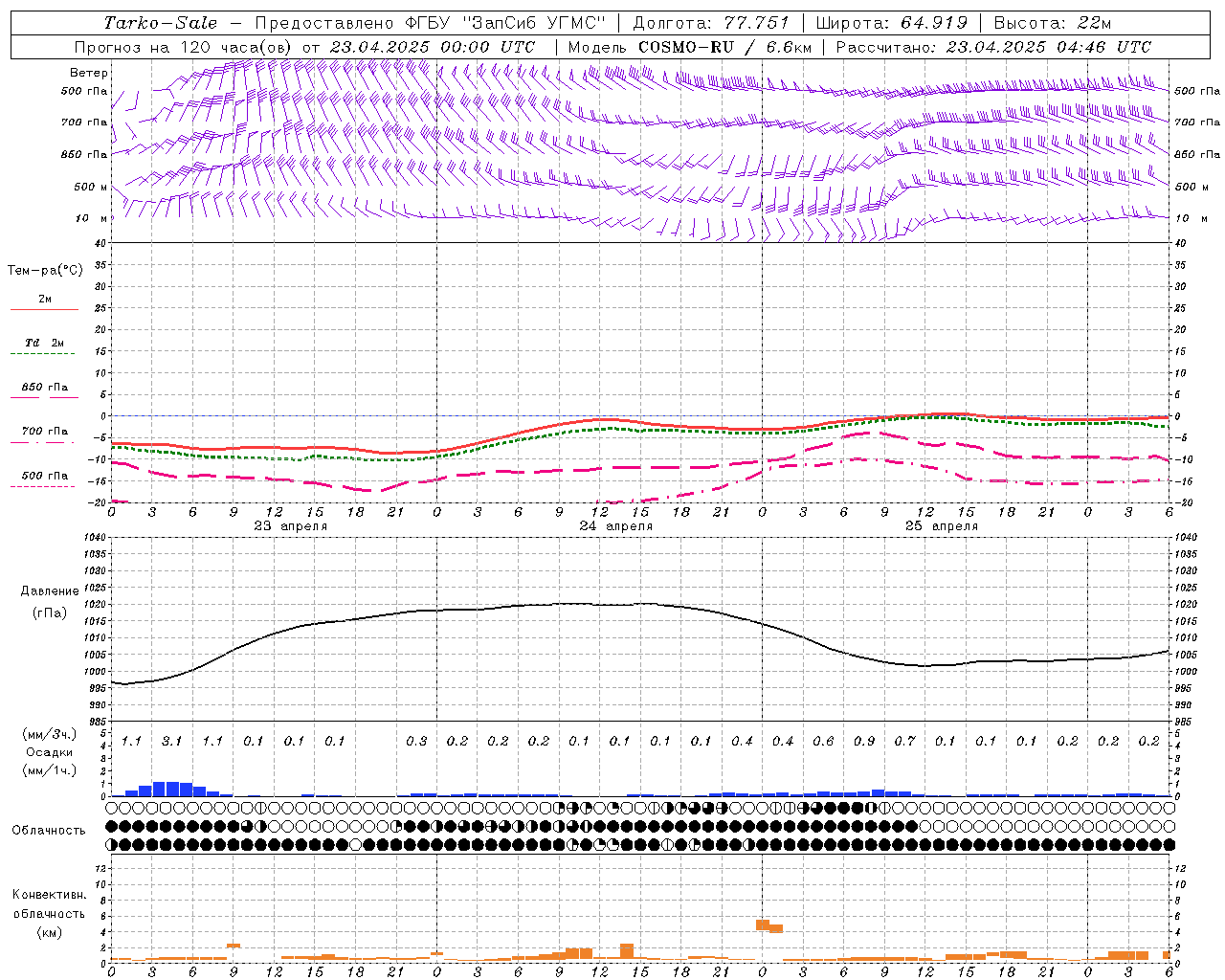Click the Облачность panel label
The image size is (1225, 980).
pos(49,831)
